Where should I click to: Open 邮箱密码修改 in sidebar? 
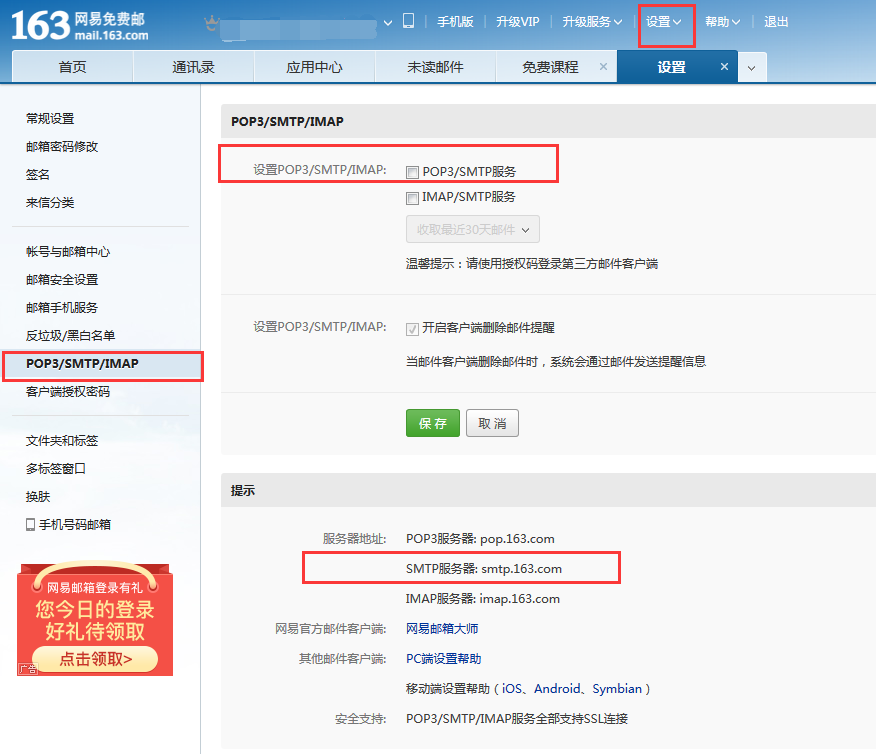point(62,146)
